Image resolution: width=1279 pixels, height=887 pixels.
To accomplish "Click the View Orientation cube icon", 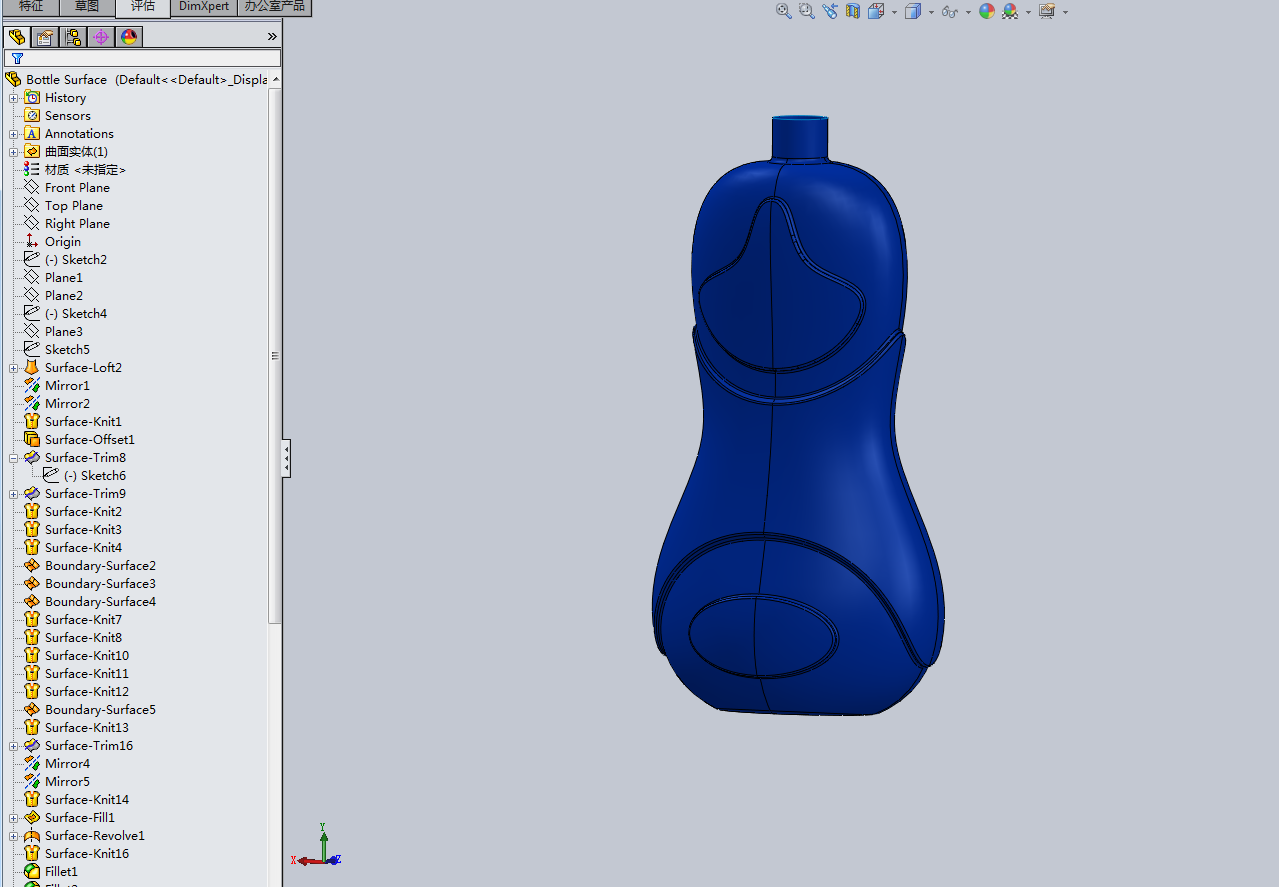I will [876, 11].
